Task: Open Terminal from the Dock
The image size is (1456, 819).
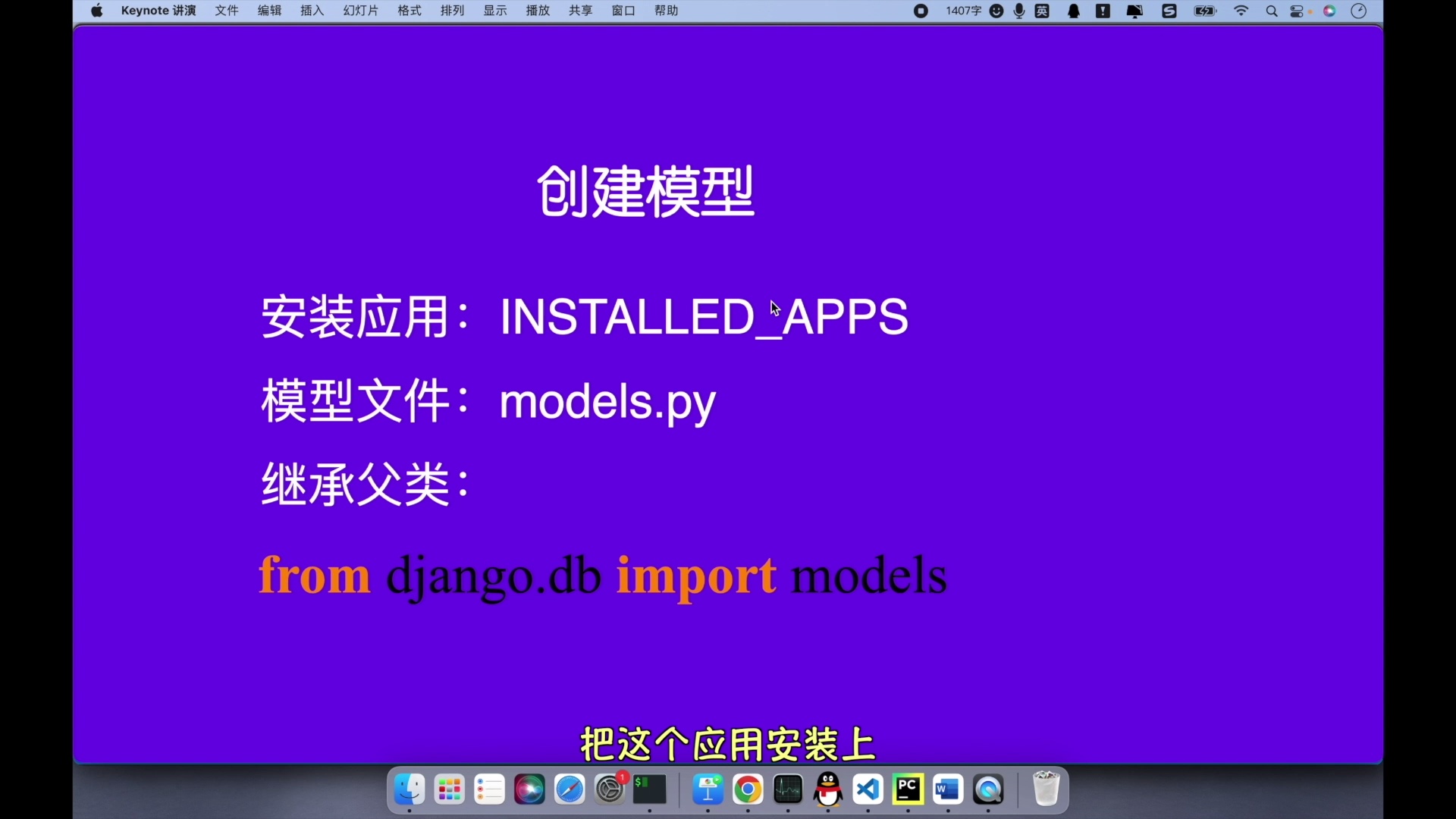Action: [650, 790]
